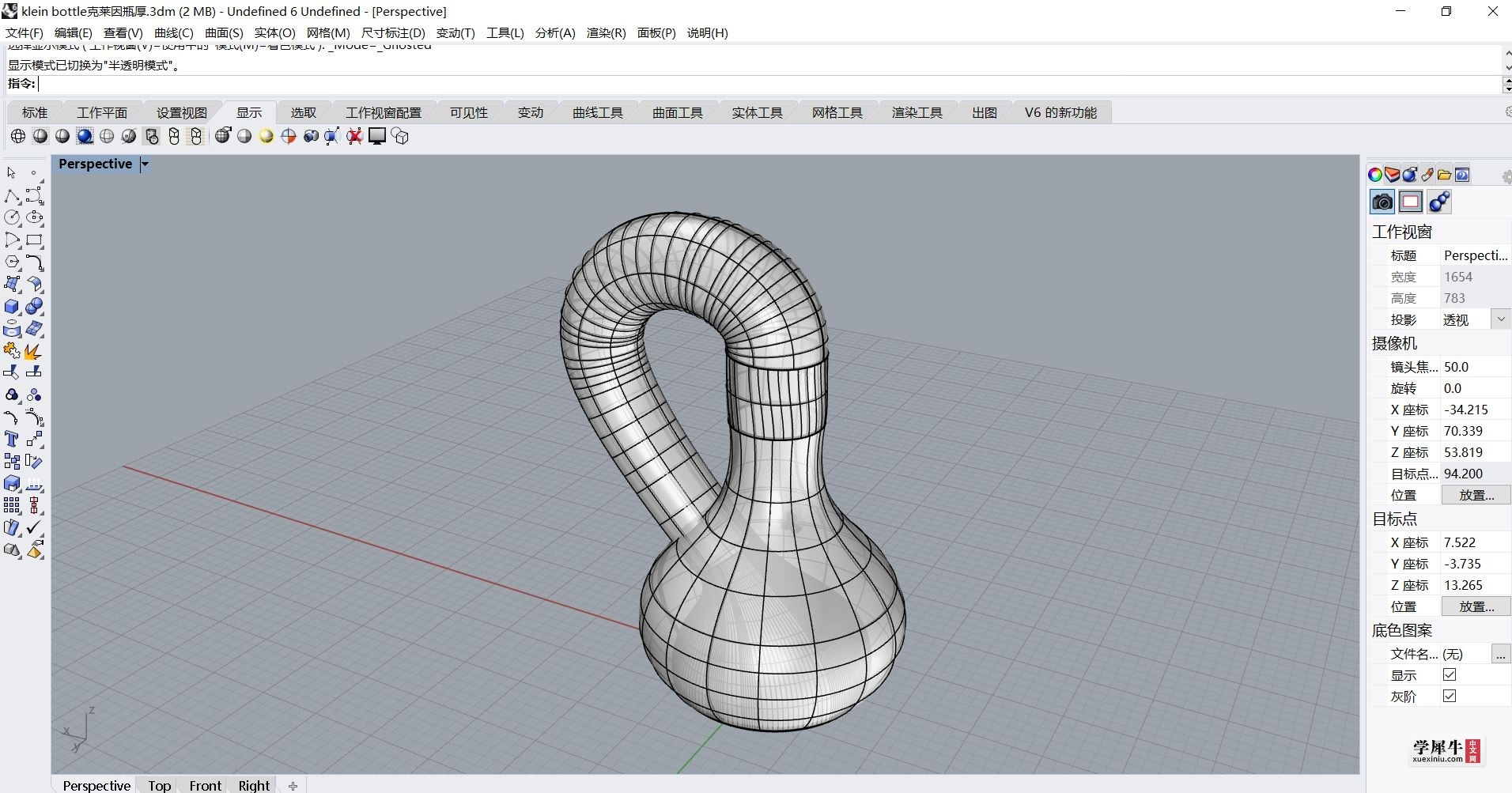Switch to the 标准 toolbar tab
Viewport: 1512px width, 793px height.
(x=35, y=113)
